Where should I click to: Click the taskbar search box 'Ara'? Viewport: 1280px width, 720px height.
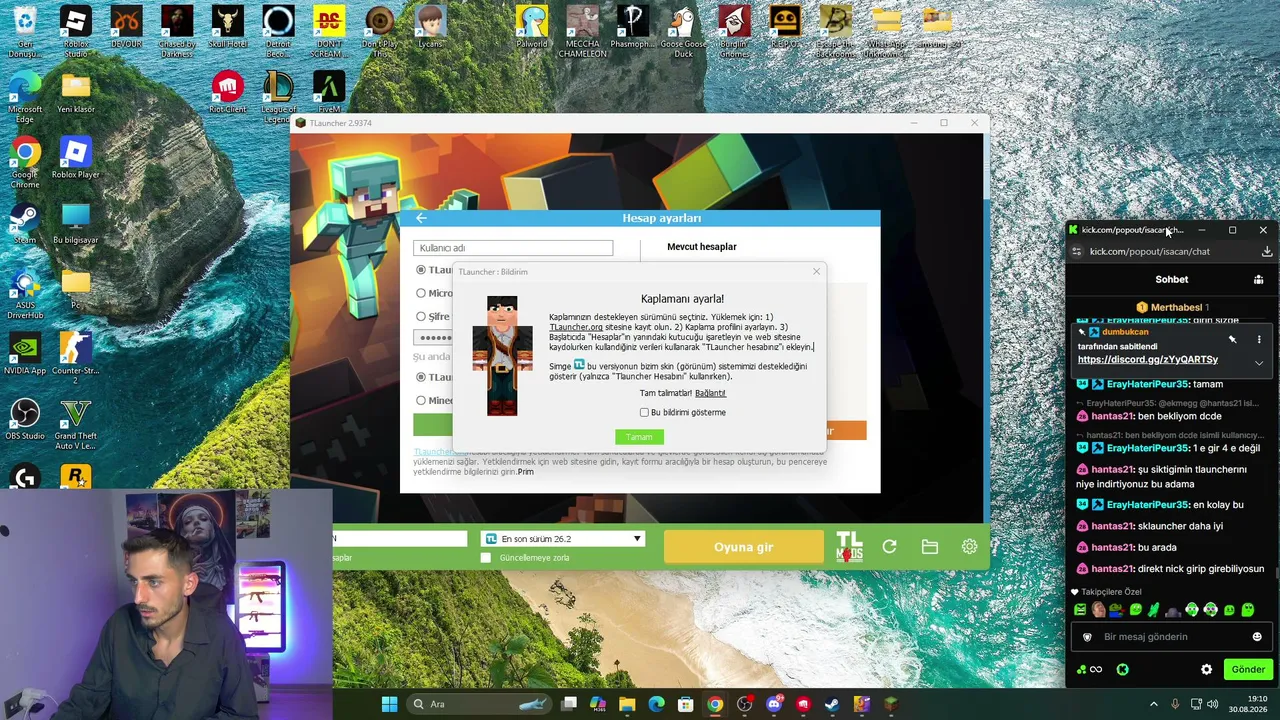coord(480,704)
